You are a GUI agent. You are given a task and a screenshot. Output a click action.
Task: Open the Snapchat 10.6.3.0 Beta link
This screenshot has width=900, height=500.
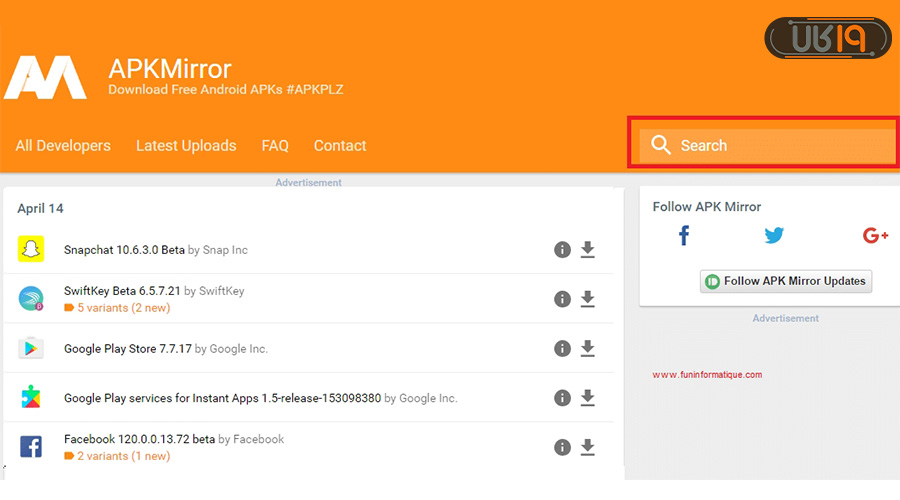(x=124, y=250)
